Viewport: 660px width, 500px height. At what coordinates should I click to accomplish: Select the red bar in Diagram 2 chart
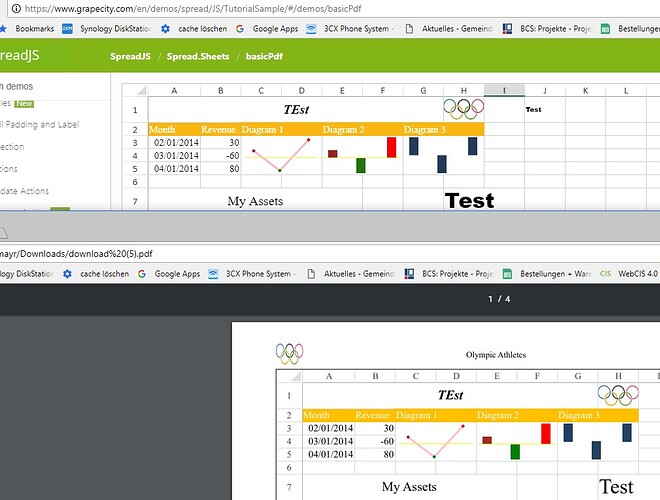391,147
